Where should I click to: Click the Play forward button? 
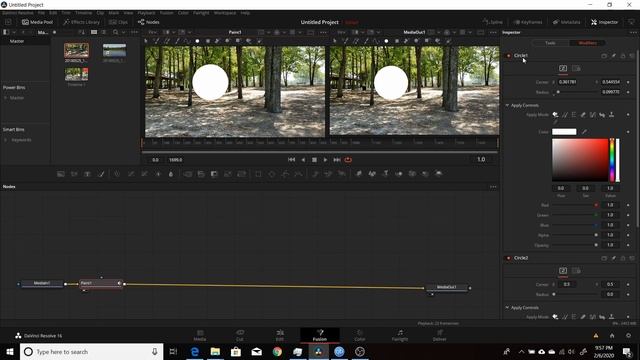pyautogui.click(x=325, y=160)
